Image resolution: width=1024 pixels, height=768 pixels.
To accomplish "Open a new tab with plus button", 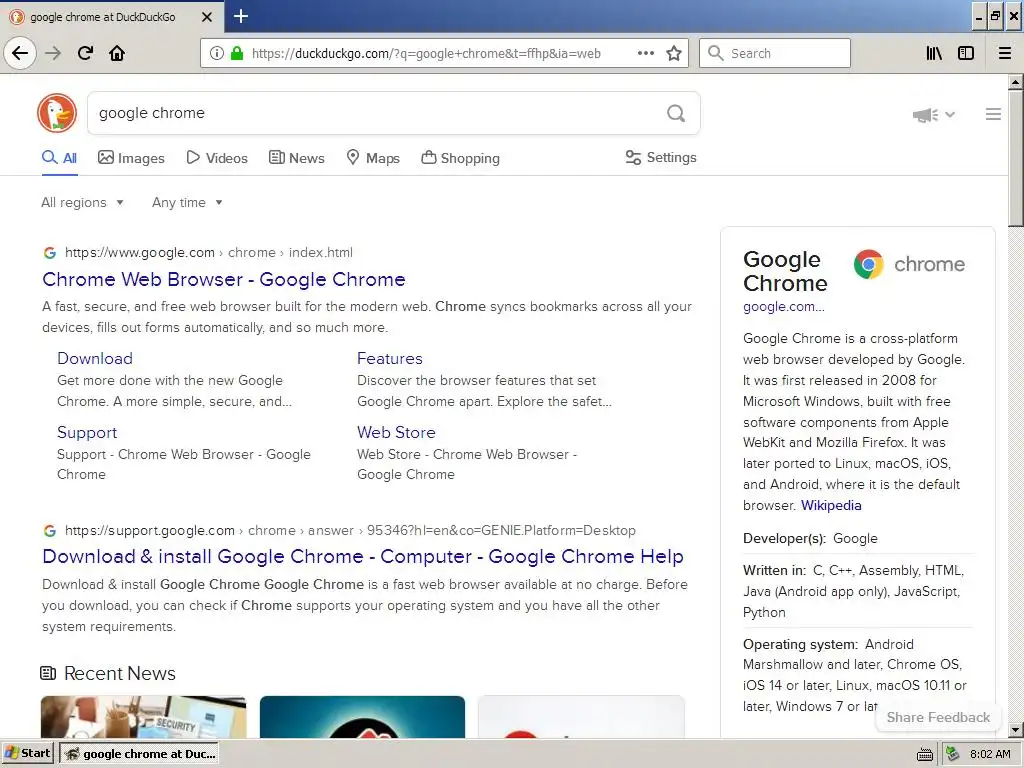I will tap(241, 16).
